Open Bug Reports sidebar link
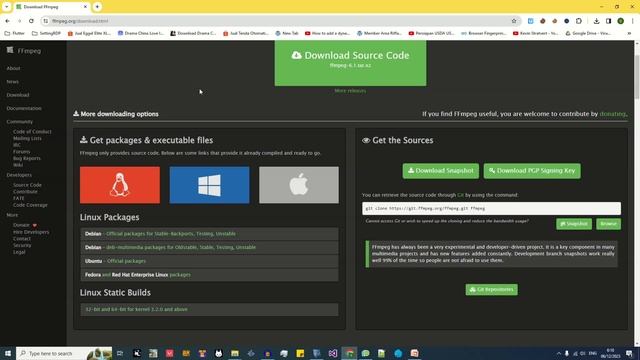This screenshot has height=360, width=640. pyautogui.click(x=27, y=158)
